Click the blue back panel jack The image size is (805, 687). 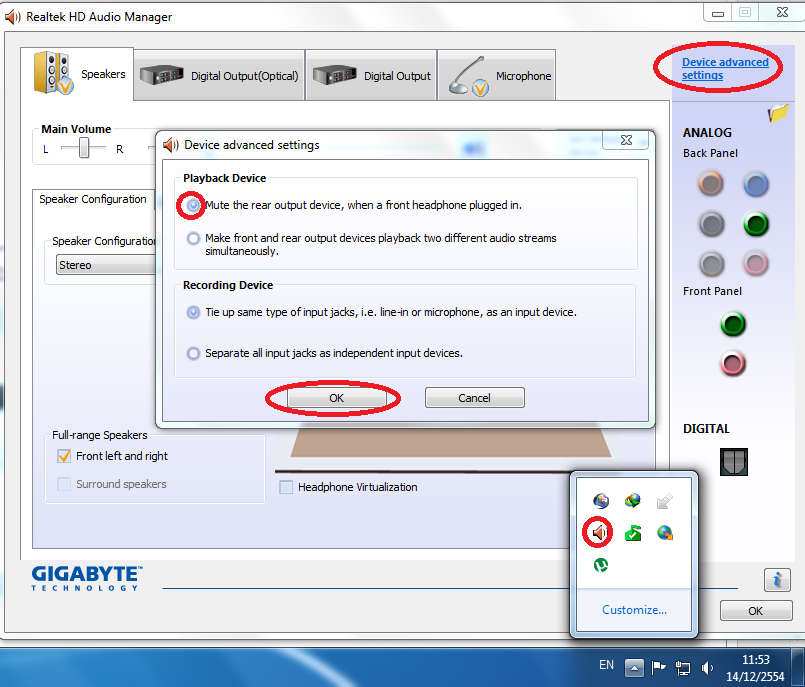coord(756,184)
